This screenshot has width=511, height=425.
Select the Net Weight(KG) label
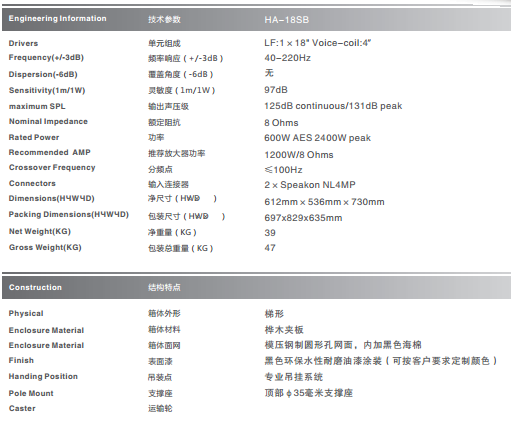[40, 231]
